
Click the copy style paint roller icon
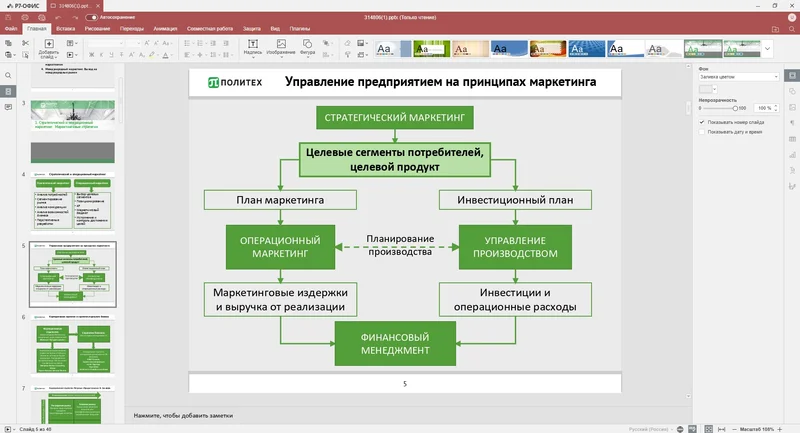click(347, 55)
